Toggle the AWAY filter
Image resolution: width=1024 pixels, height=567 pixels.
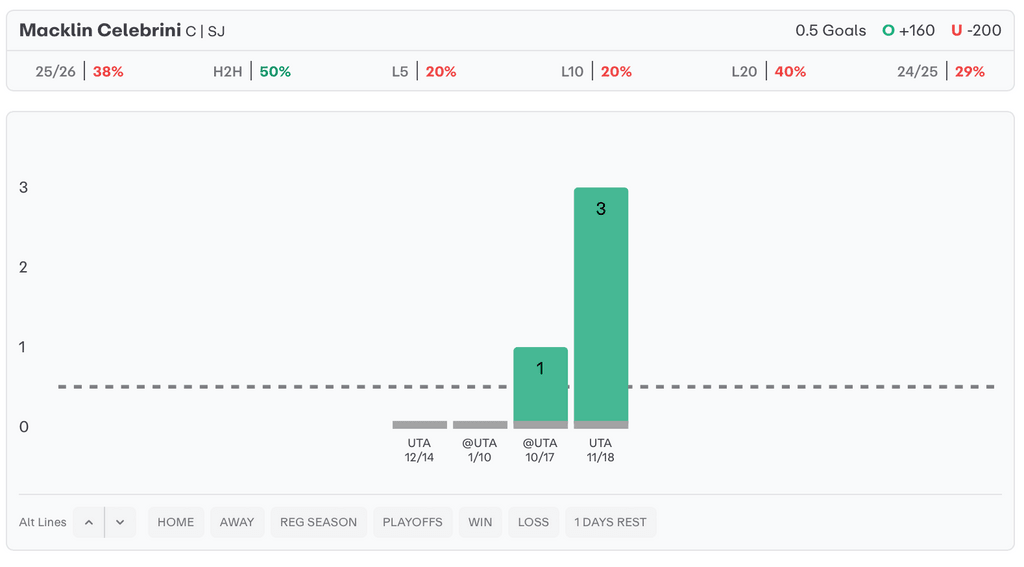pos(237,522)
